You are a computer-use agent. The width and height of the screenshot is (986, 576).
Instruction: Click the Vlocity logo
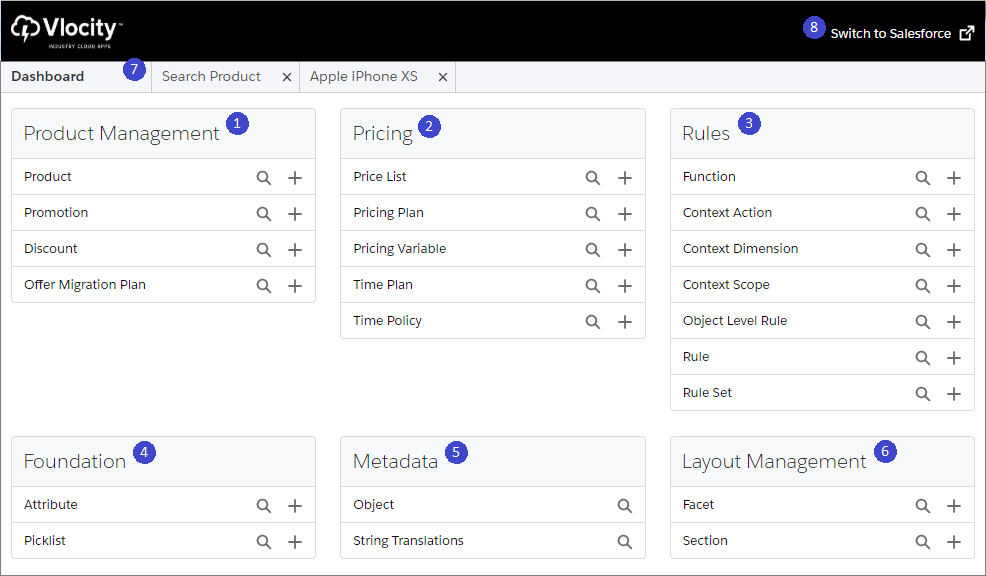pyautogui.click(x=67, y=31)
